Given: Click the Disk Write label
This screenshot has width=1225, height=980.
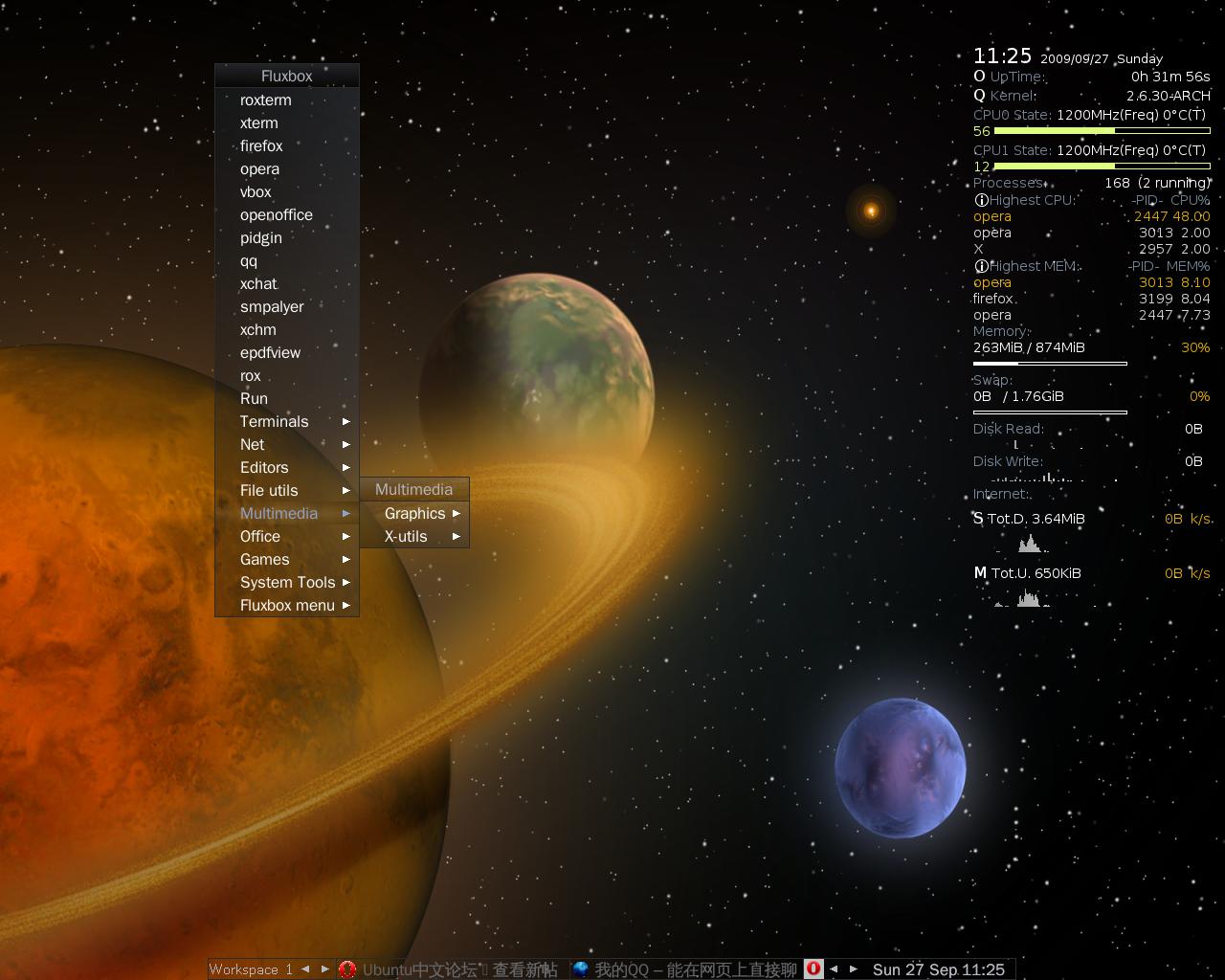Looking at the screenshot, I should pyautogui.click(x=1009, y=461).
